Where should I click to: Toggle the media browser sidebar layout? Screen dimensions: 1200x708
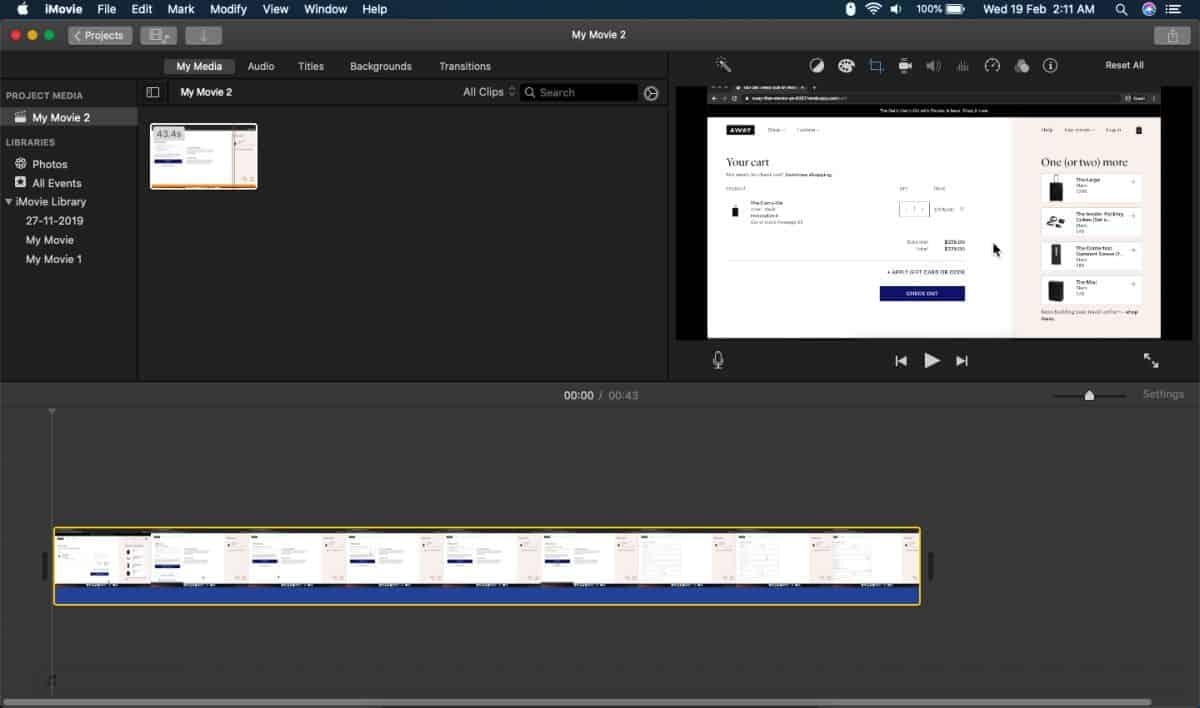153,92
